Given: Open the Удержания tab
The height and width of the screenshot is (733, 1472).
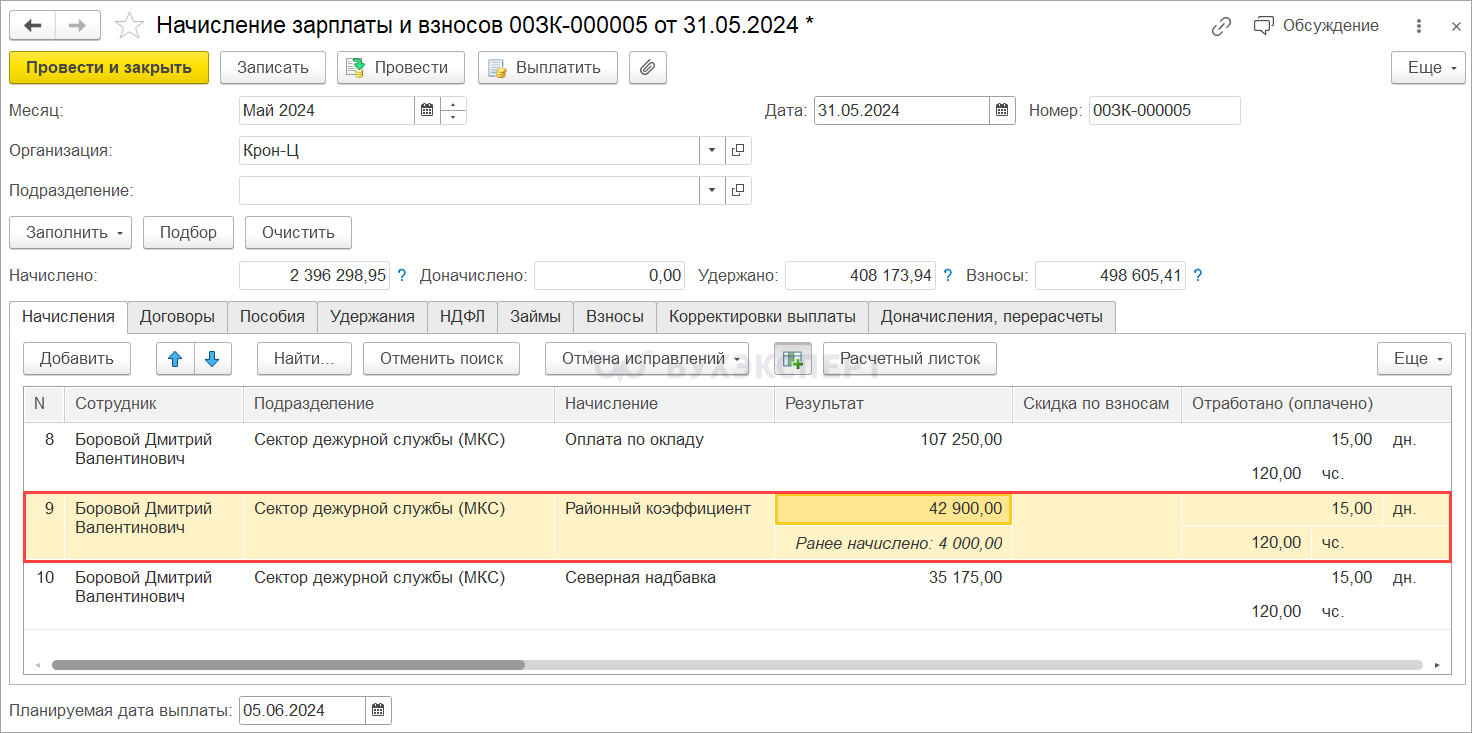Looking at the screenshot, I should click(372, 317).
